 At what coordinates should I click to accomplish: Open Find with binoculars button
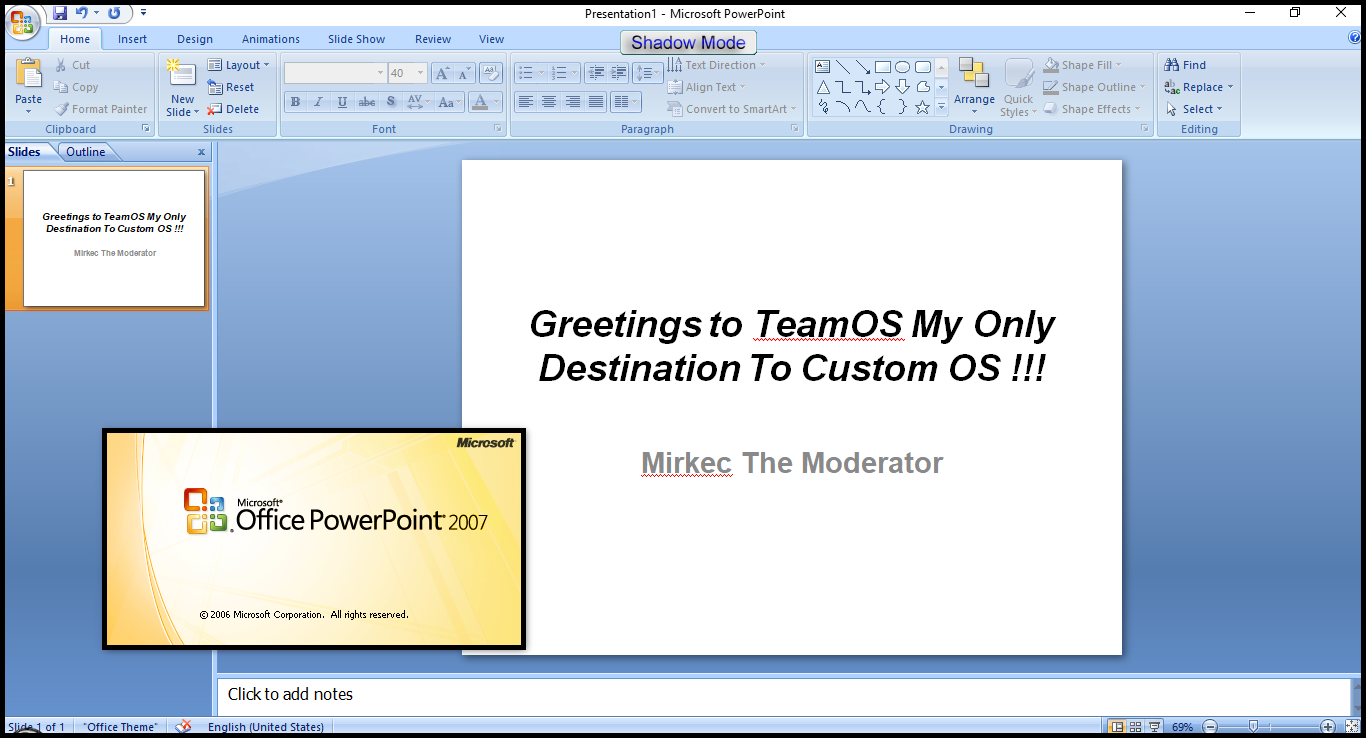coord(1186,65)
